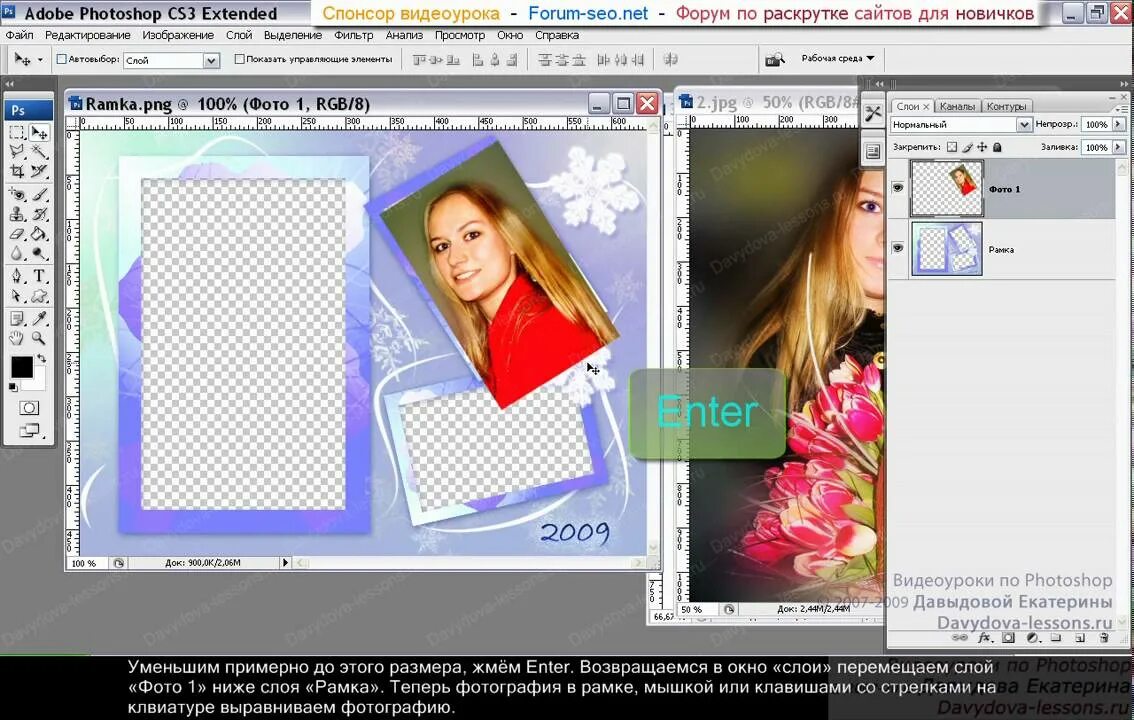Open the Изображение menu

178,35
